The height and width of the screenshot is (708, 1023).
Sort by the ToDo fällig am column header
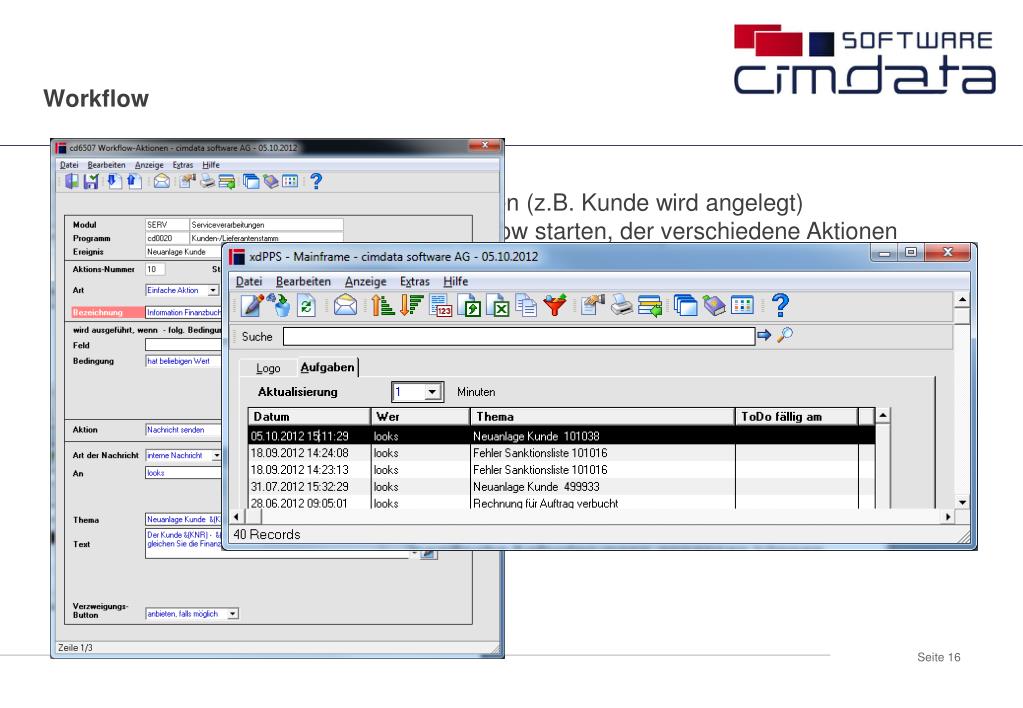tap(797, 416)
